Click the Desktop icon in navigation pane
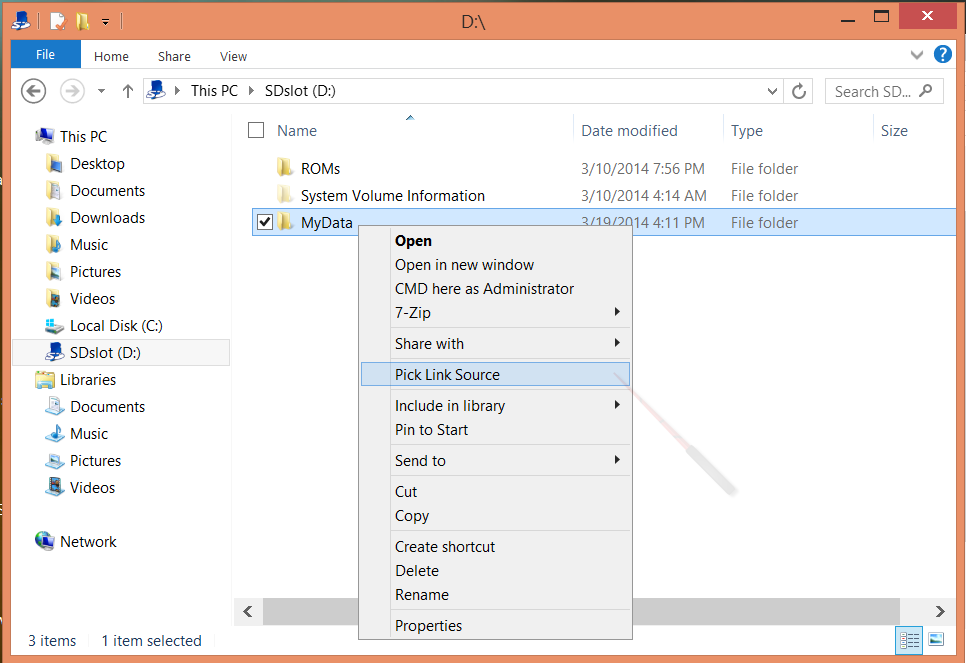The width and height of the screenshot is (966, 663). click(54, 164)
